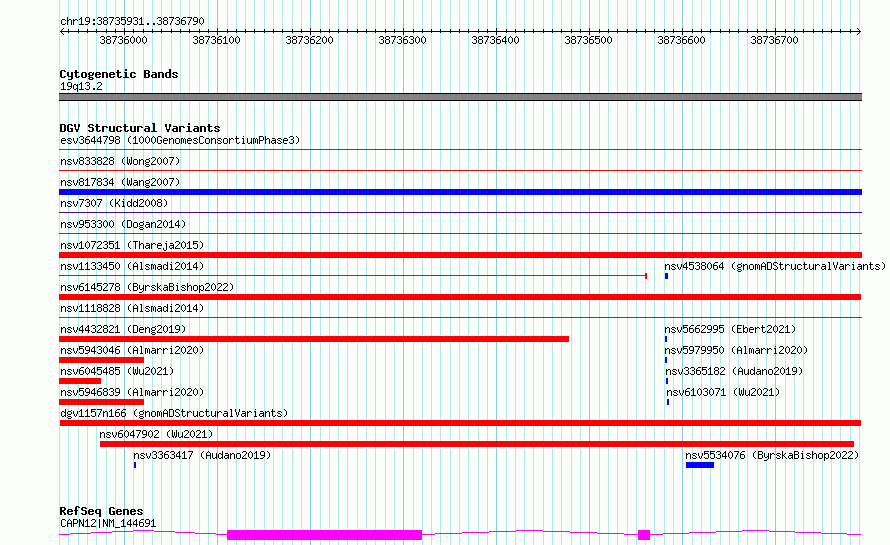This screenshot has width=890, height=545.
Task: Click the red bar under nsv4432821
Action: point(314,339)
